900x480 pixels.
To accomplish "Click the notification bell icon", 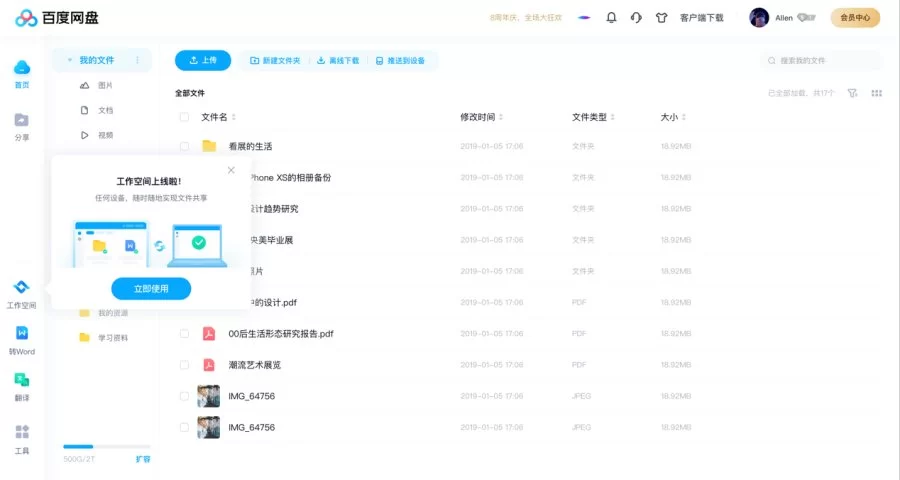I will [x=611, y=18].
